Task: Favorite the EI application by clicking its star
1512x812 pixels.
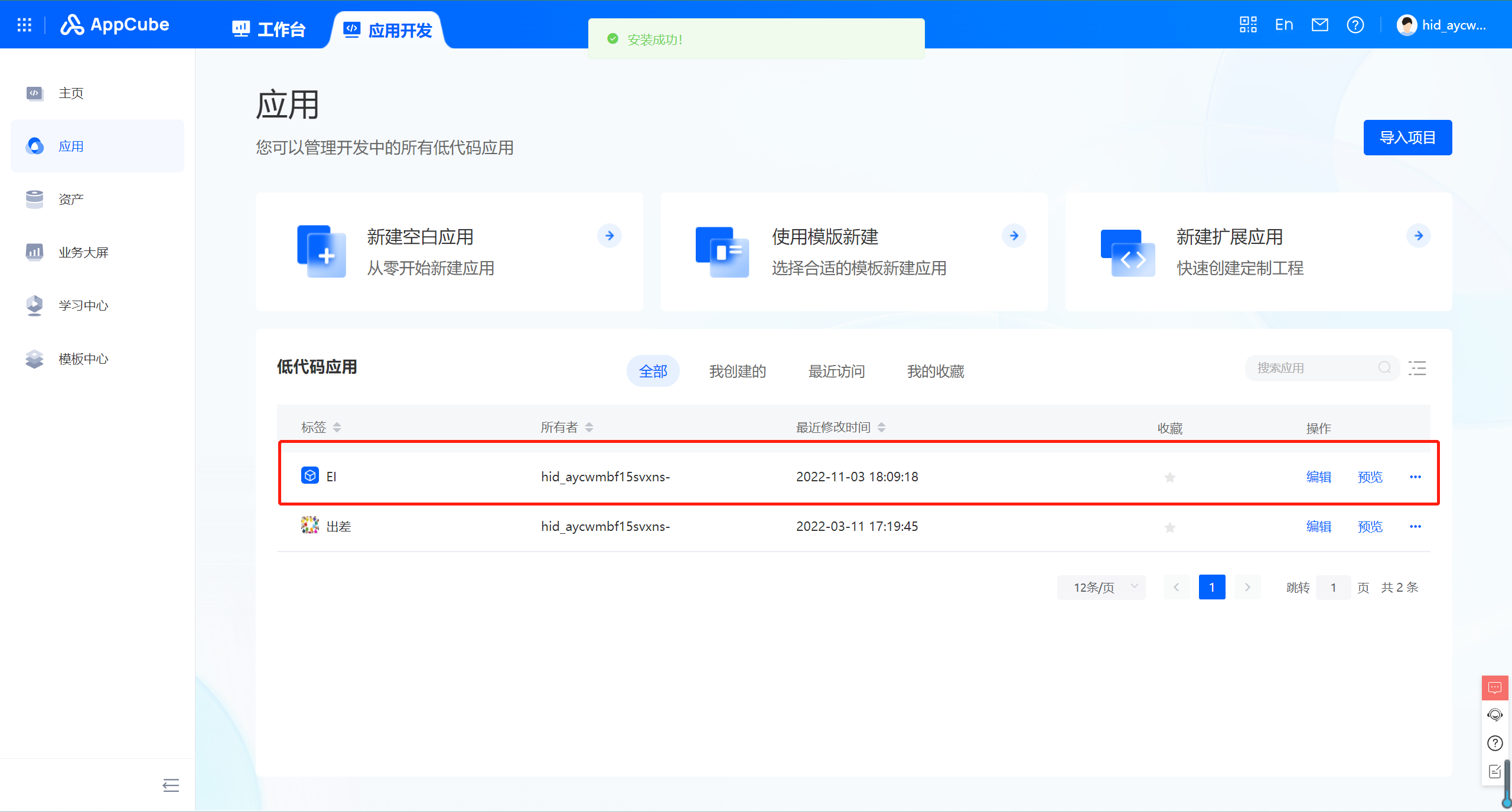Action: tap(1169, 477)
